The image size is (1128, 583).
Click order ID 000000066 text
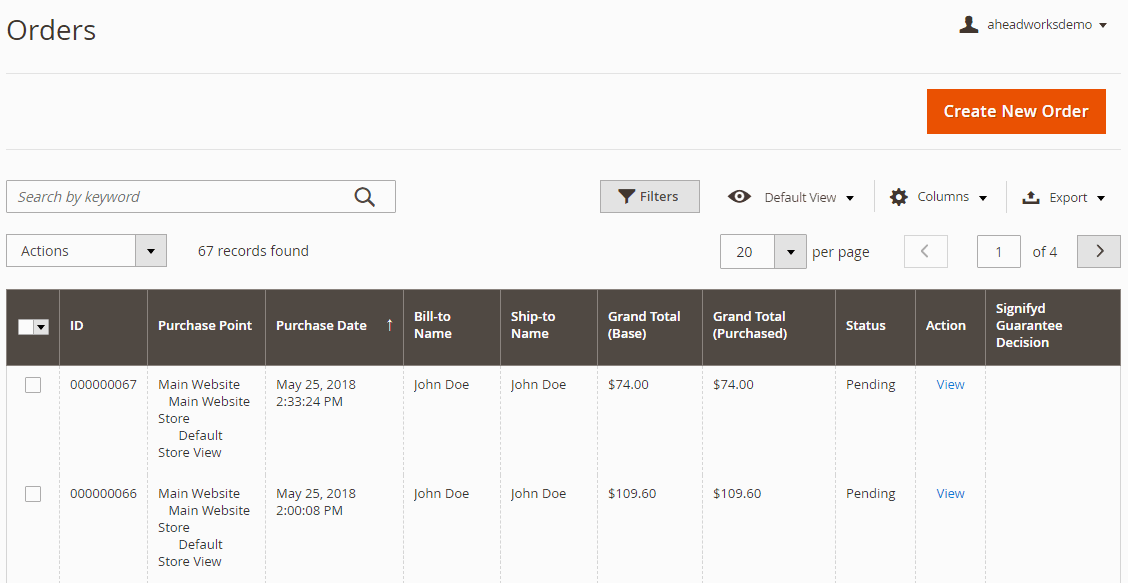click(103, 493)
